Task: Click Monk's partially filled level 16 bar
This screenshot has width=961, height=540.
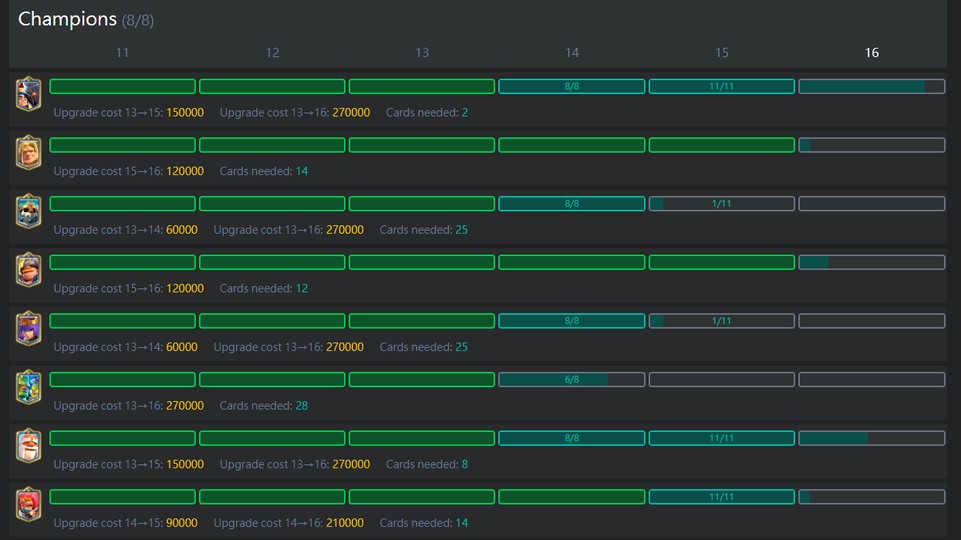Action: coord(871,438)
